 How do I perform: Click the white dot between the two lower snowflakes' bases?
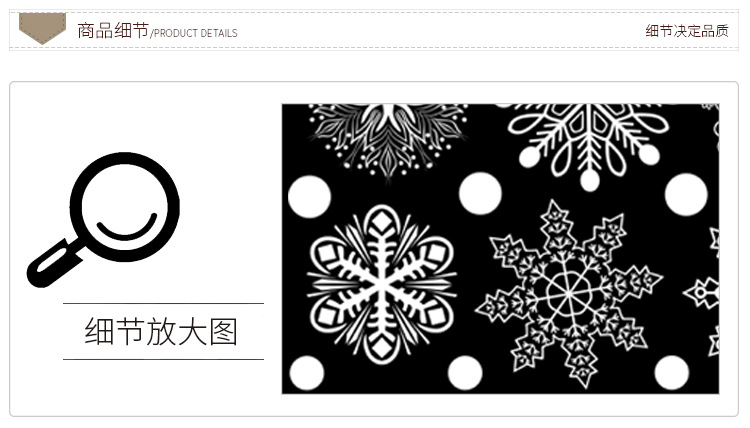point(465,373)
